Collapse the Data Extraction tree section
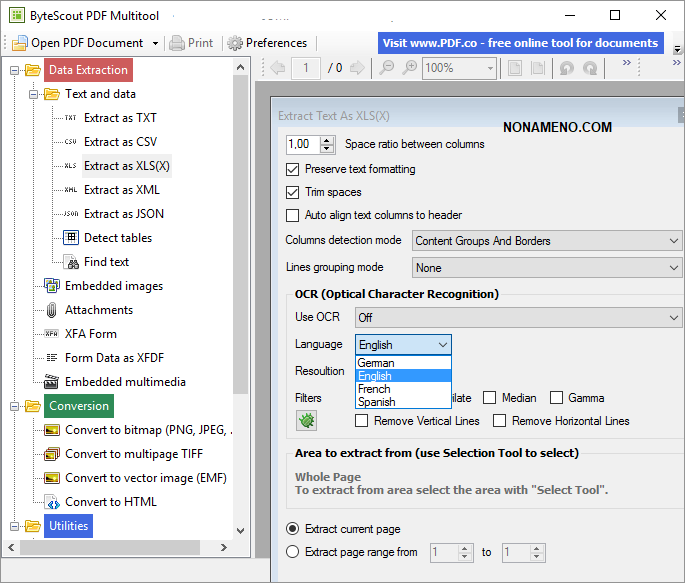 [15, 70]
